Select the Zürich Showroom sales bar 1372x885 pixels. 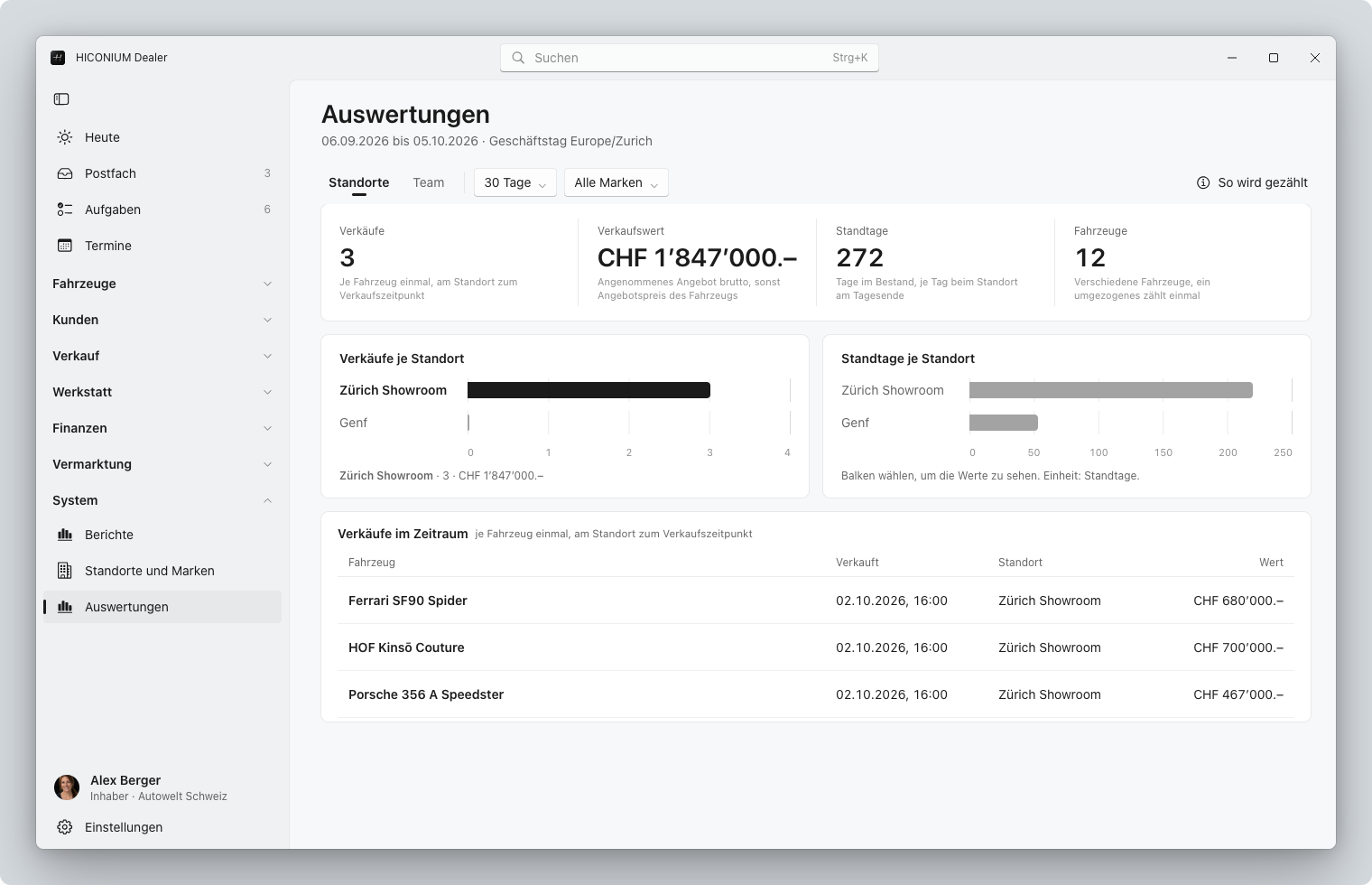point(589,390)
